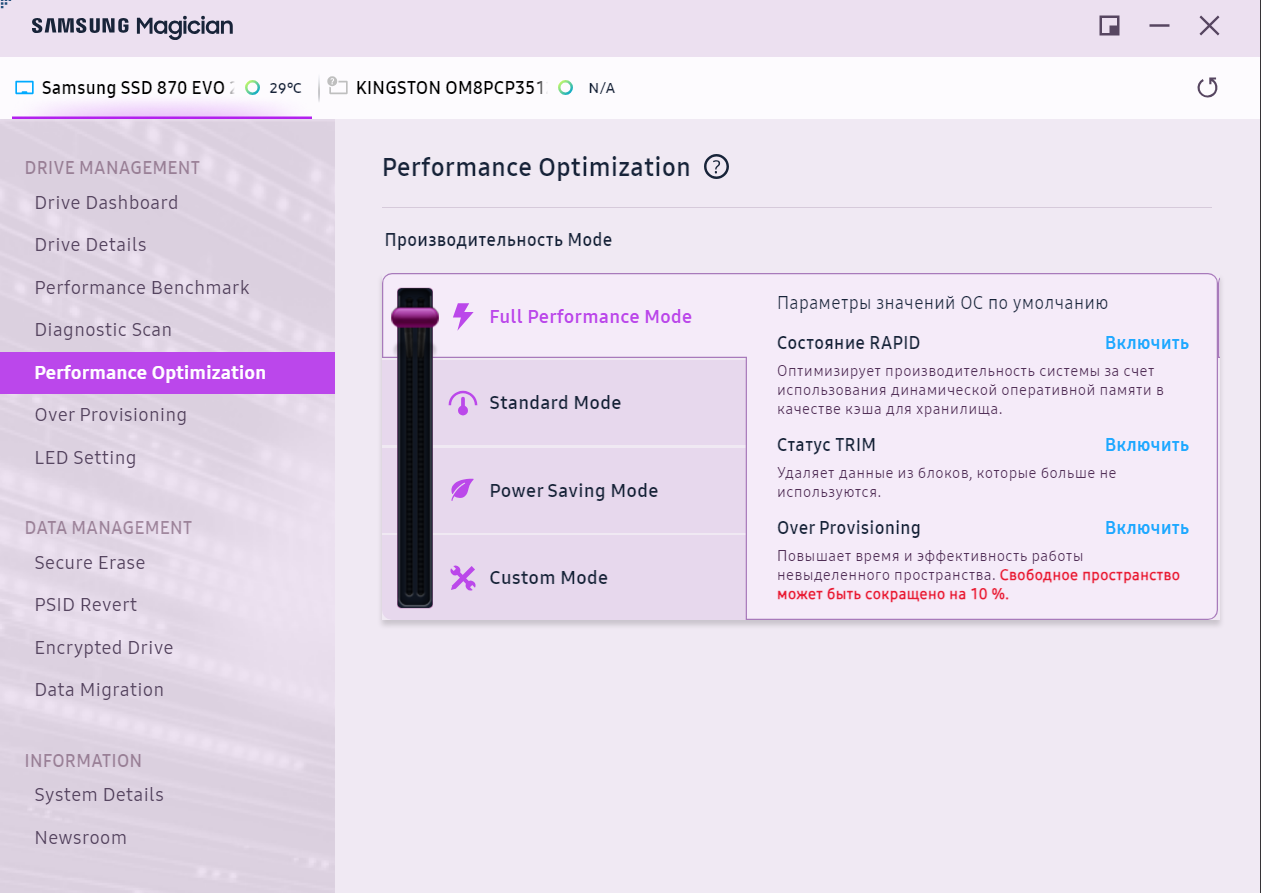This screenshot has height=893, width=1261.
Task: Switch to the KINGSTON OM8PCP351 drive tab
Action: click(449, 88)
